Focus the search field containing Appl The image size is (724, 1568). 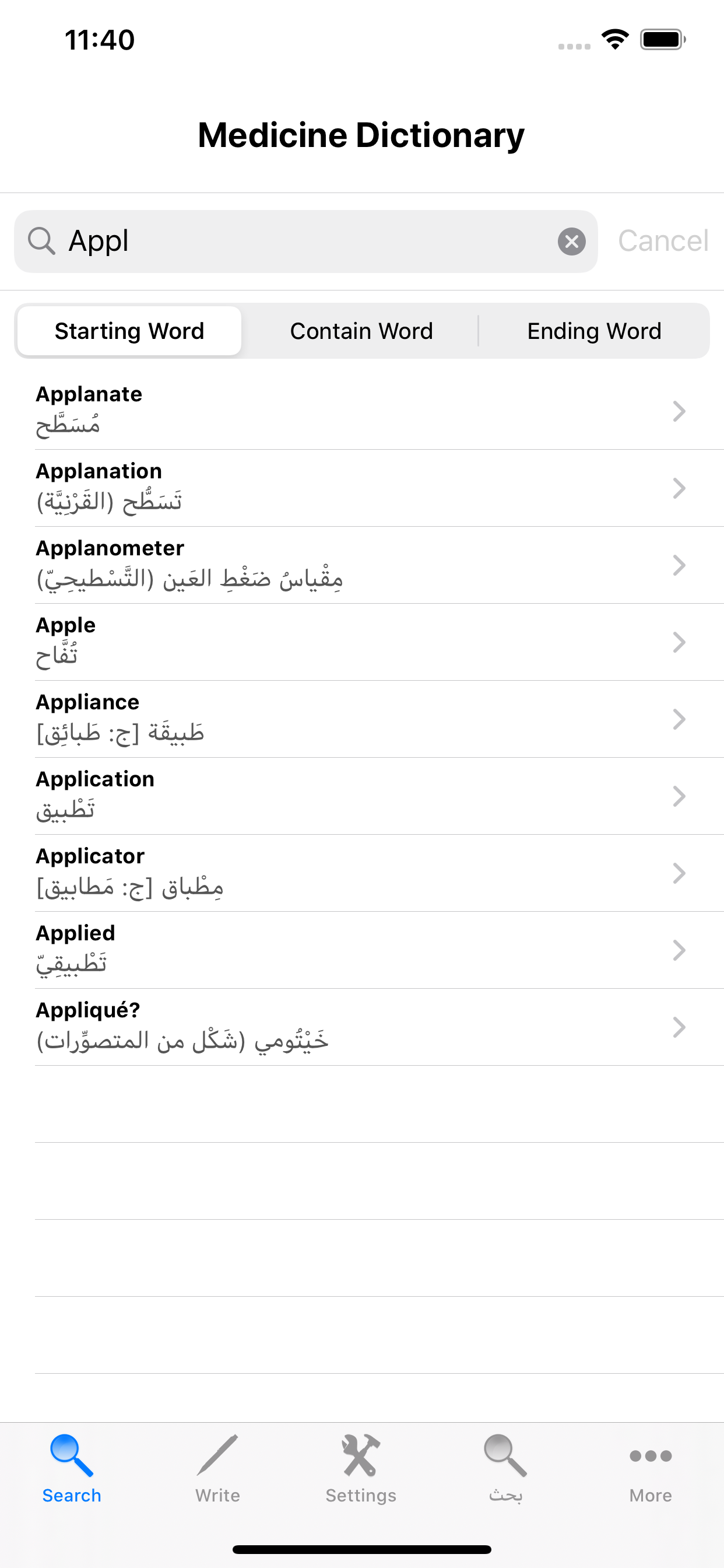304,241
